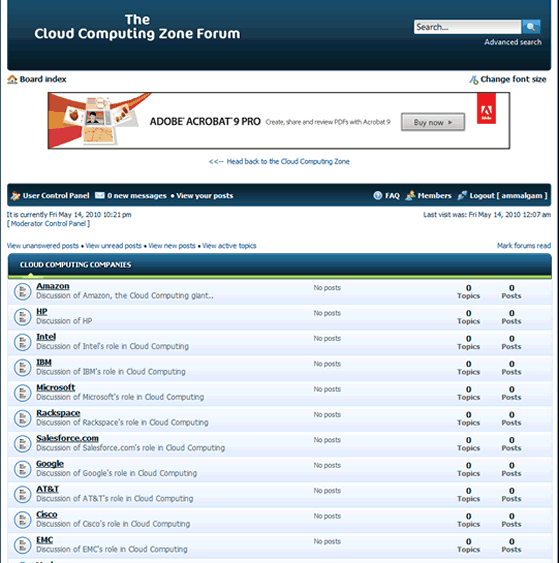559x563 pixels.
Task: Click the envelope new messages icon
Action: pyautogui.click(x=99, y=195)
